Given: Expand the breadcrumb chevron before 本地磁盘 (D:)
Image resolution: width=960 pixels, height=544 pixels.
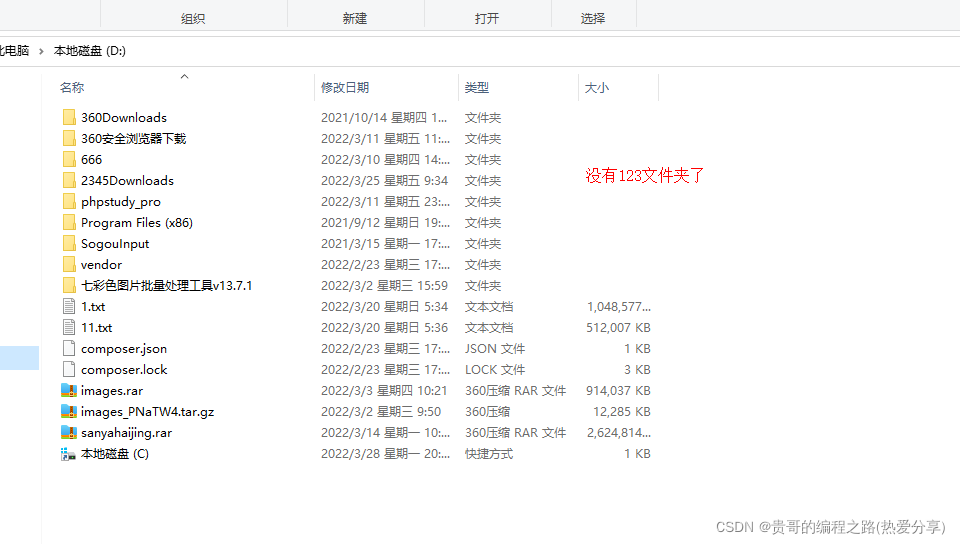Looking at the screenshot, I should pyautogui.click(x=41, y=51).
